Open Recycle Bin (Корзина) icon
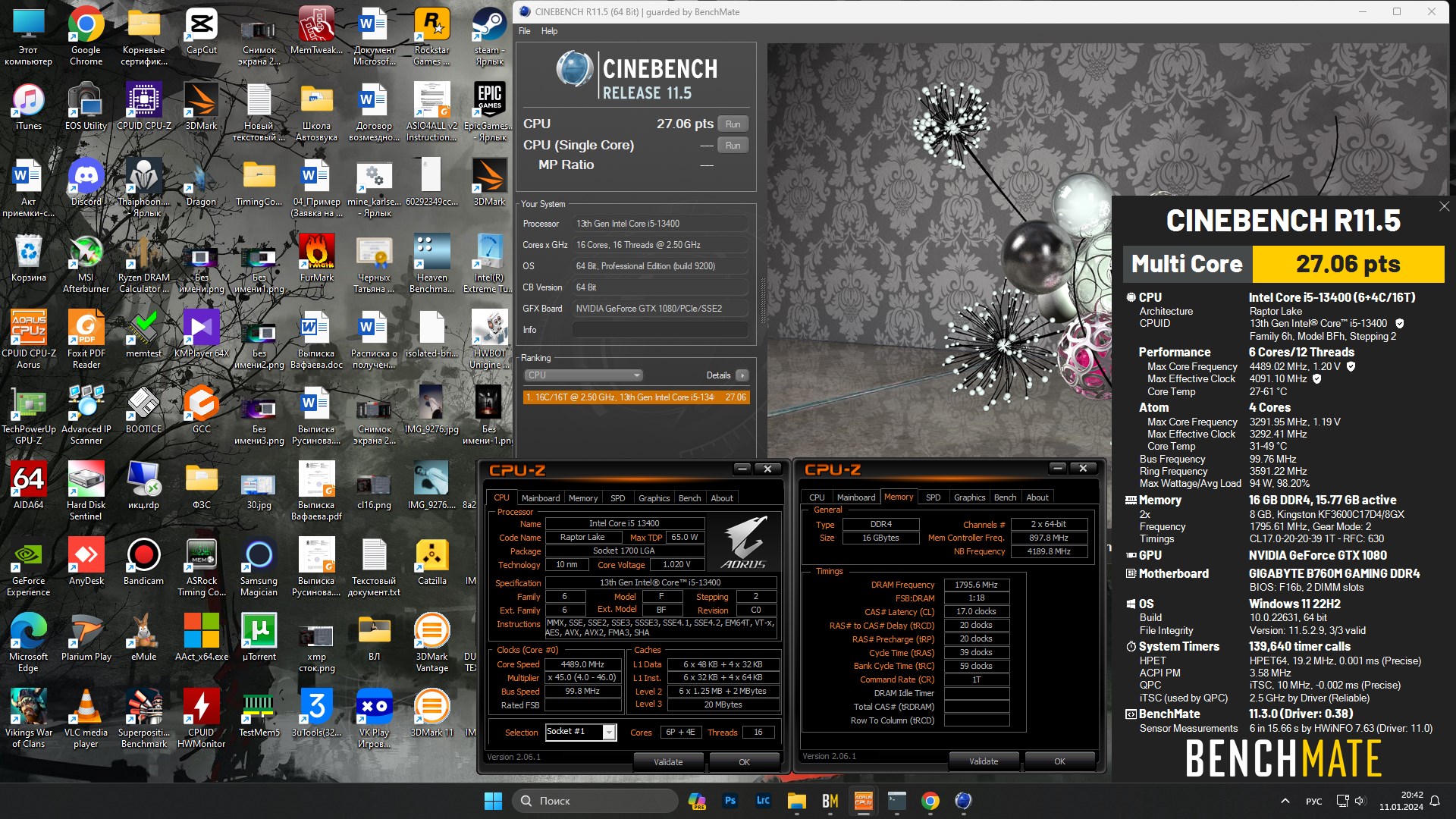The height and width of the screenshot is (819, 1456). [x=28, y=259]
